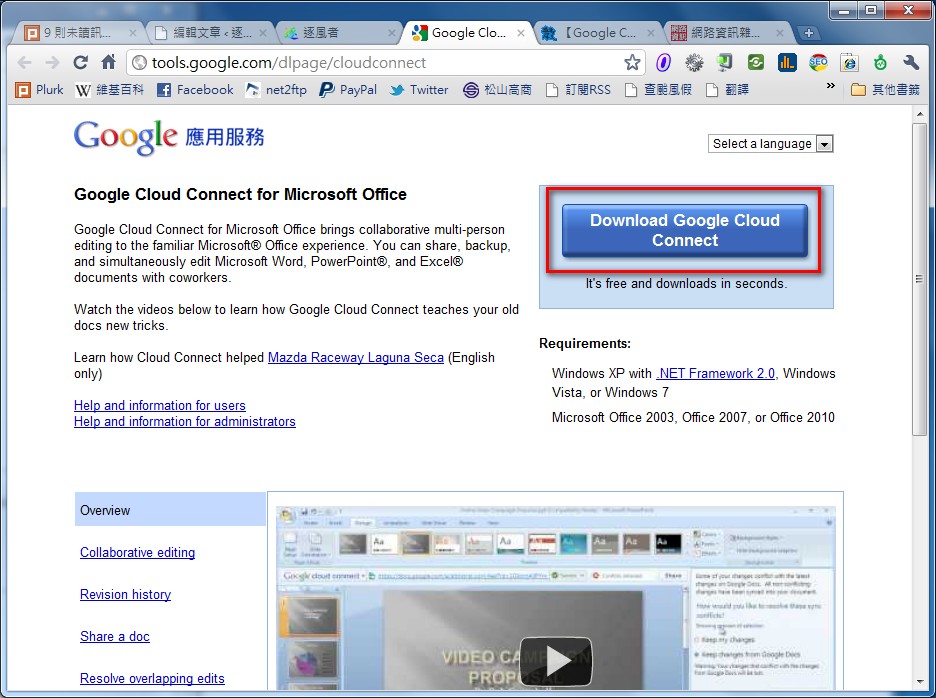This screenshot has width=936, height=698.
Task: Open Help and information for administrators
Action: click(185, 422)
